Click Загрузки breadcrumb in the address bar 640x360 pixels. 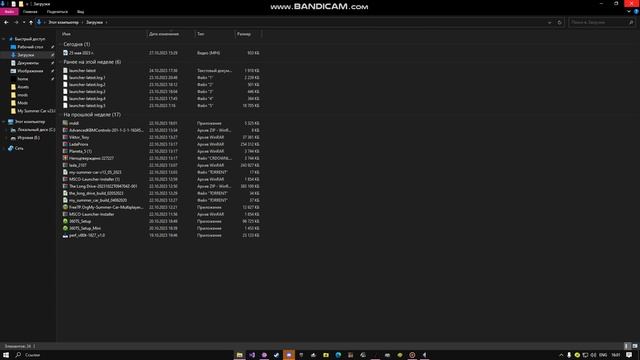pos(94,22)
